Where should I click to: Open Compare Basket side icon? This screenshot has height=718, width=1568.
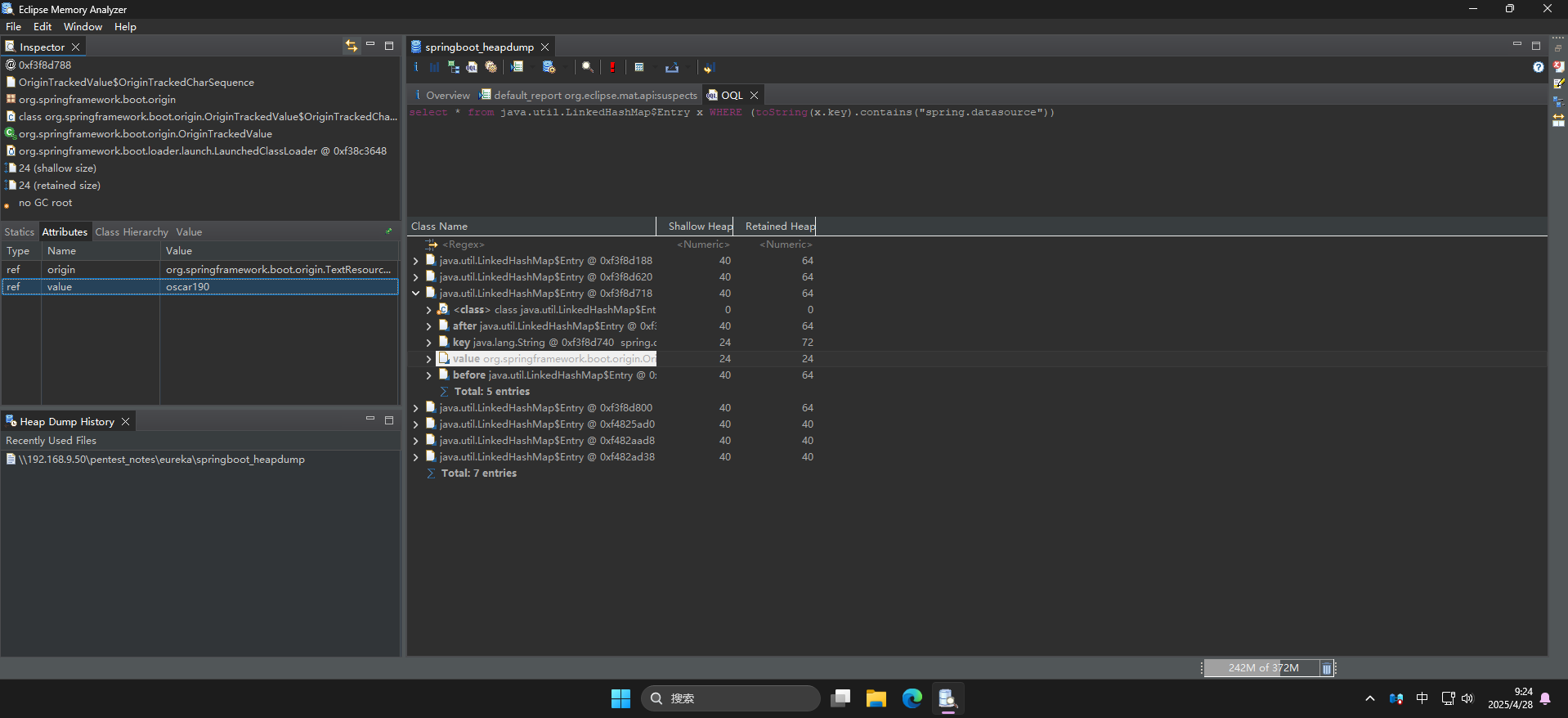(1558, 120)
